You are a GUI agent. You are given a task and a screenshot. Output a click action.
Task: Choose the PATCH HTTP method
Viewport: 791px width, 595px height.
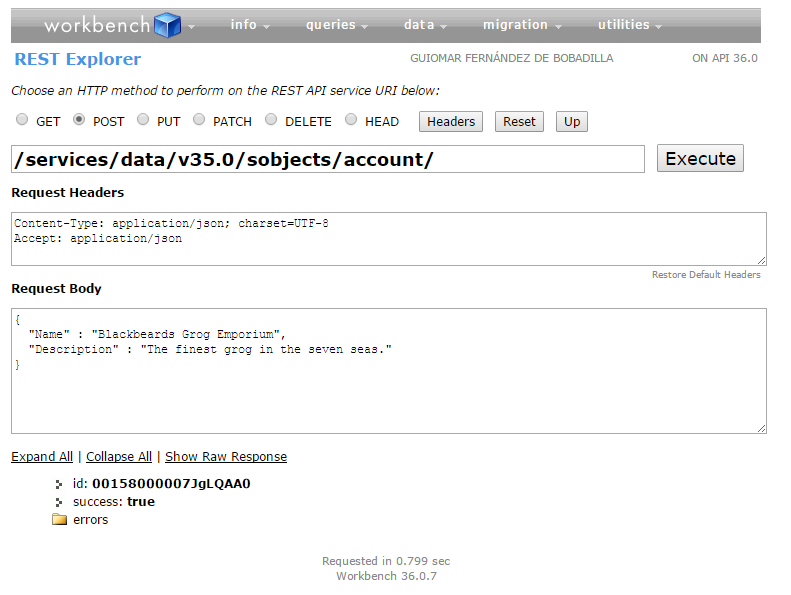[x=199, y=120]
